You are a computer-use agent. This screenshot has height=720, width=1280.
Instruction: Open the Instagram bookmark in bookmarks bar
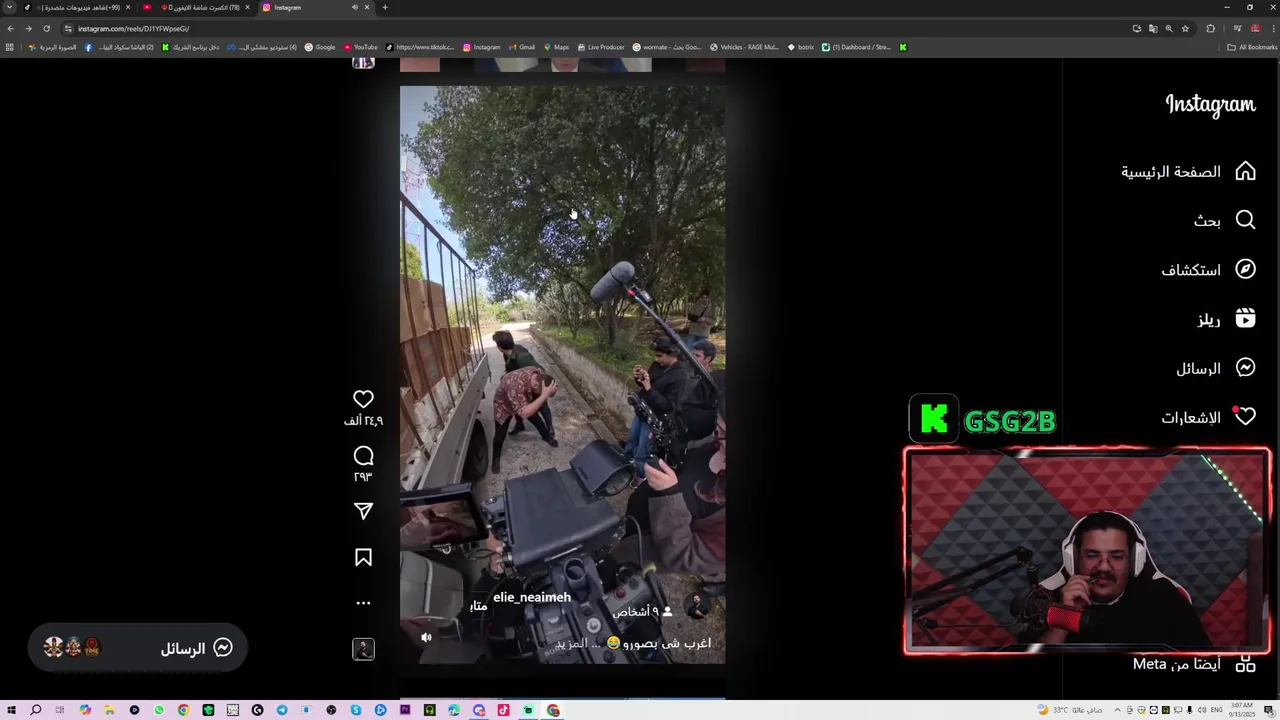481,47
